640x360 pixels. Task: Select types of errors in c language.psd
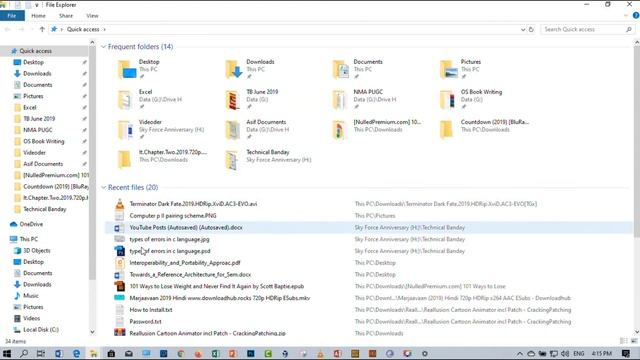(x=170, y=251)
